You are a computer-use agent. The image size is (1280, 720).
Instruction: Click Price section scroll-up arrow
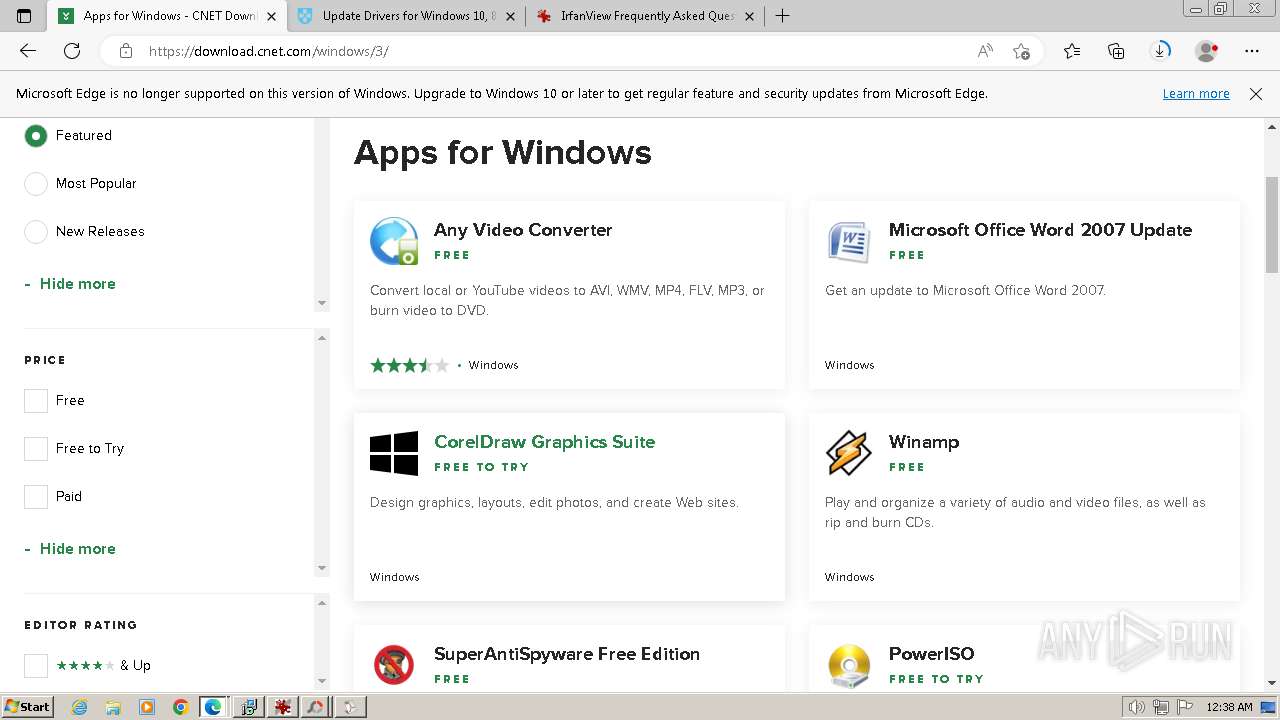pos(322,338)
